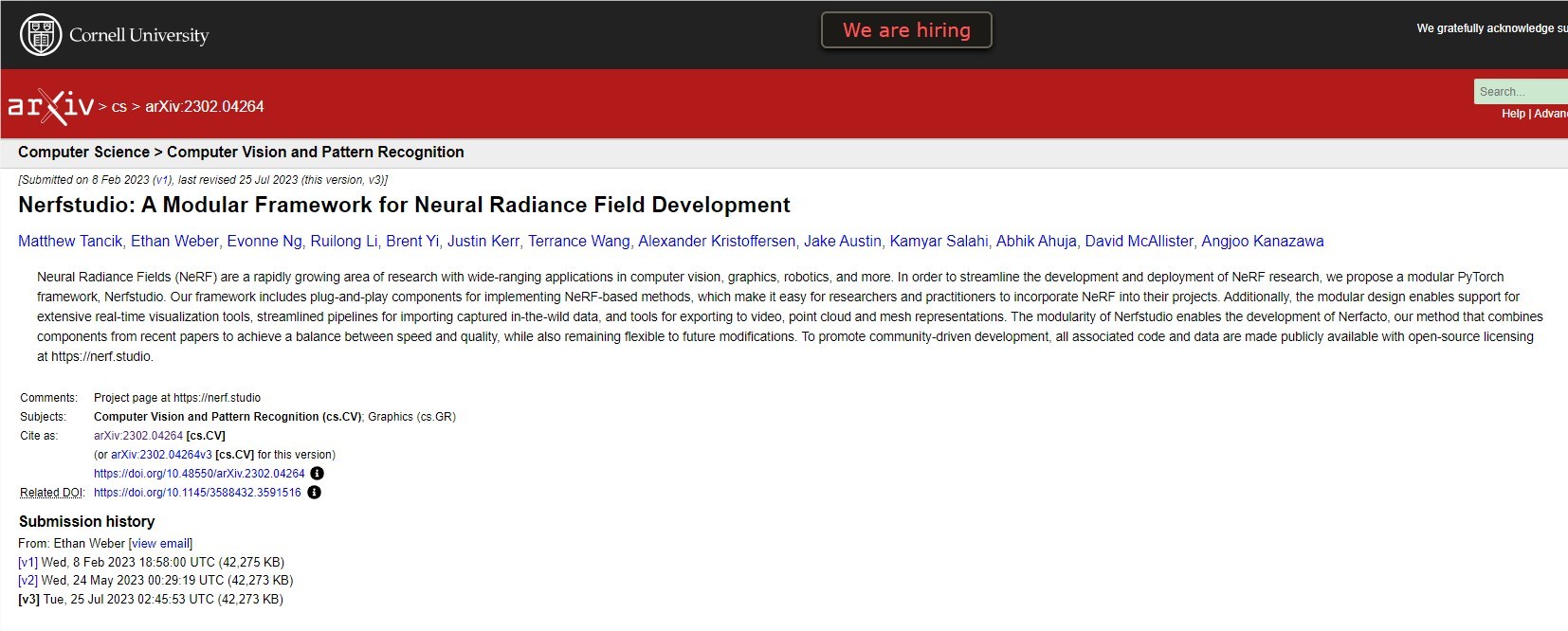Open the Help link
Viewport: 1568px width, 631px height.
point(1513,114)
